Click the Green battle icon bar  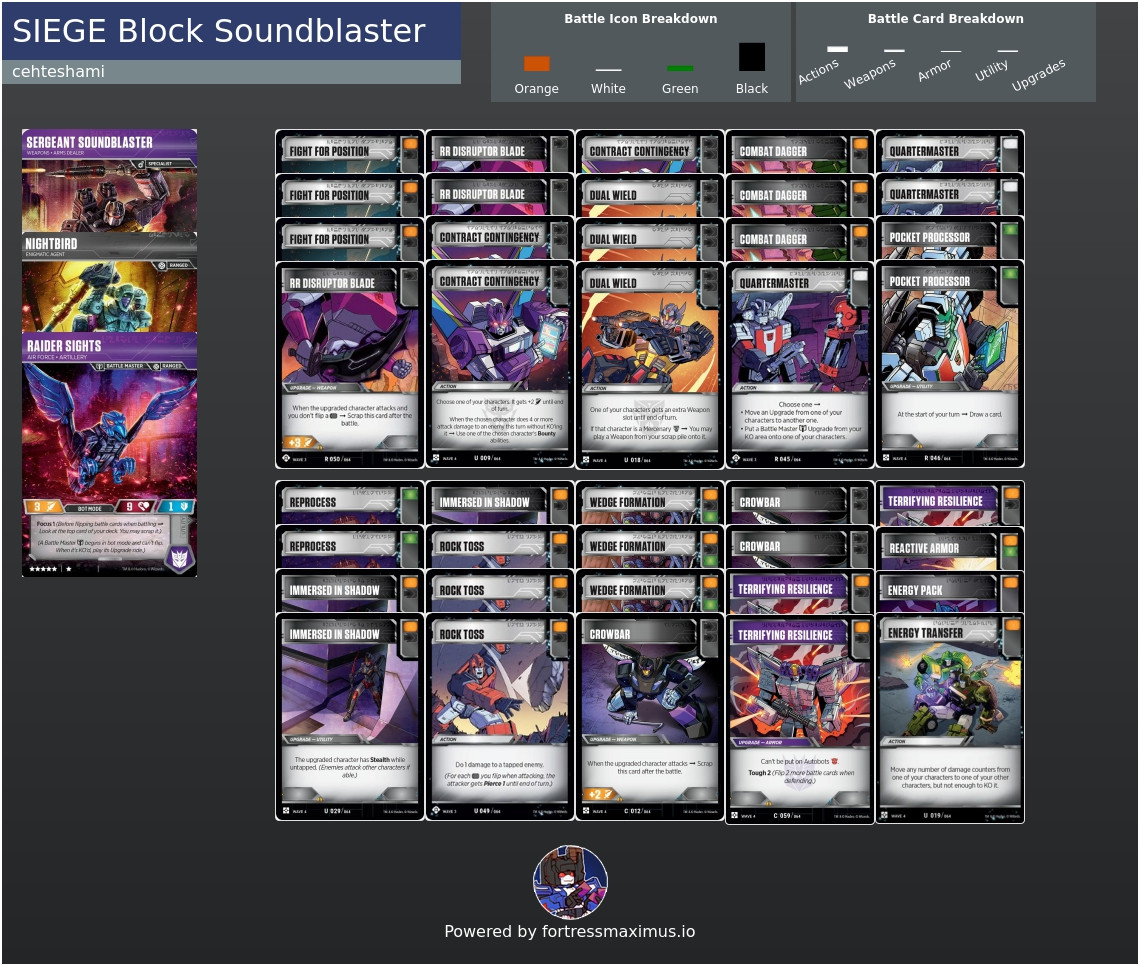(680, 68)
